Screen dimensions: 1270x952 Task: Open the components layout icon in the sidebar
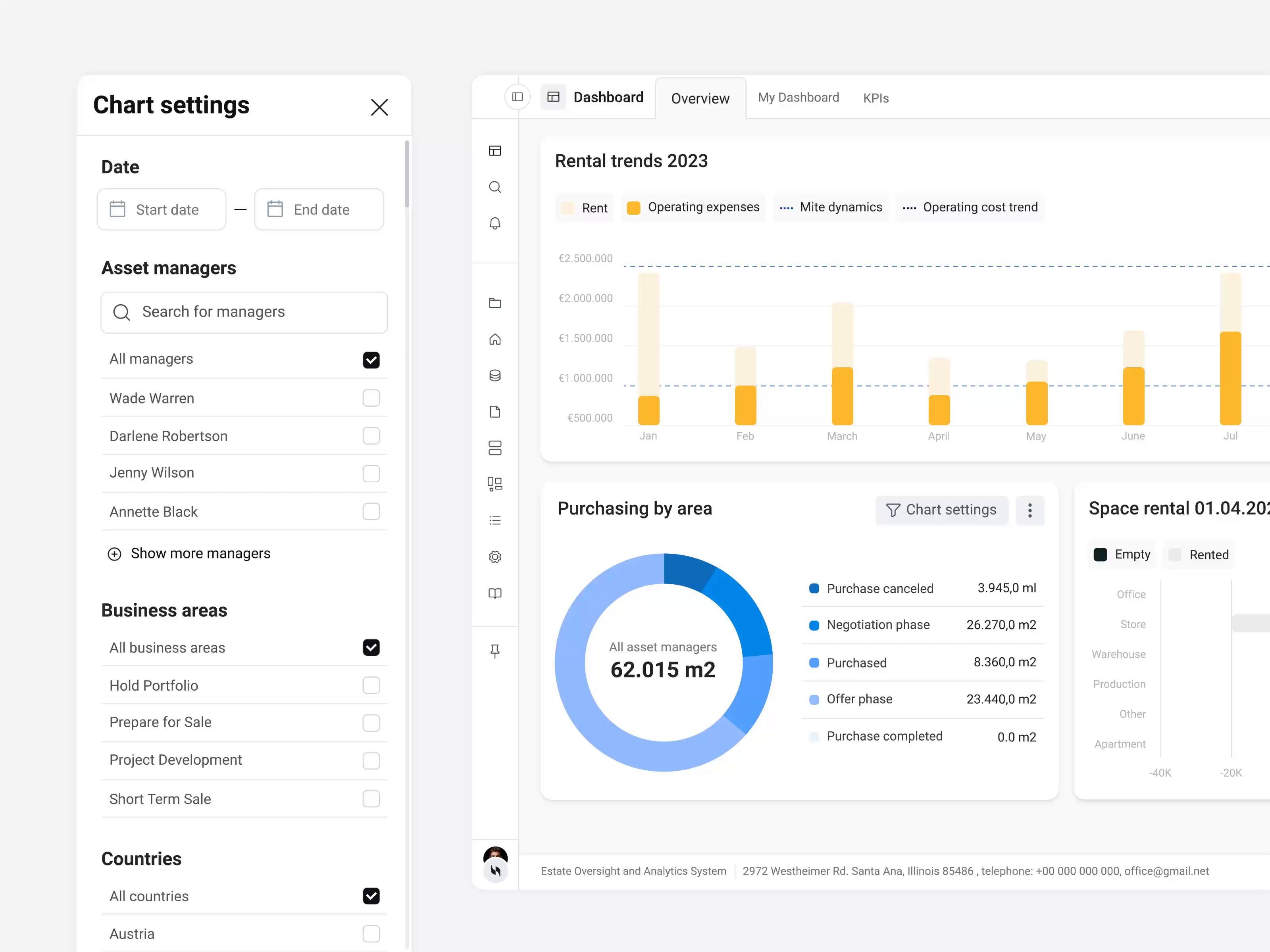(495, 484)
